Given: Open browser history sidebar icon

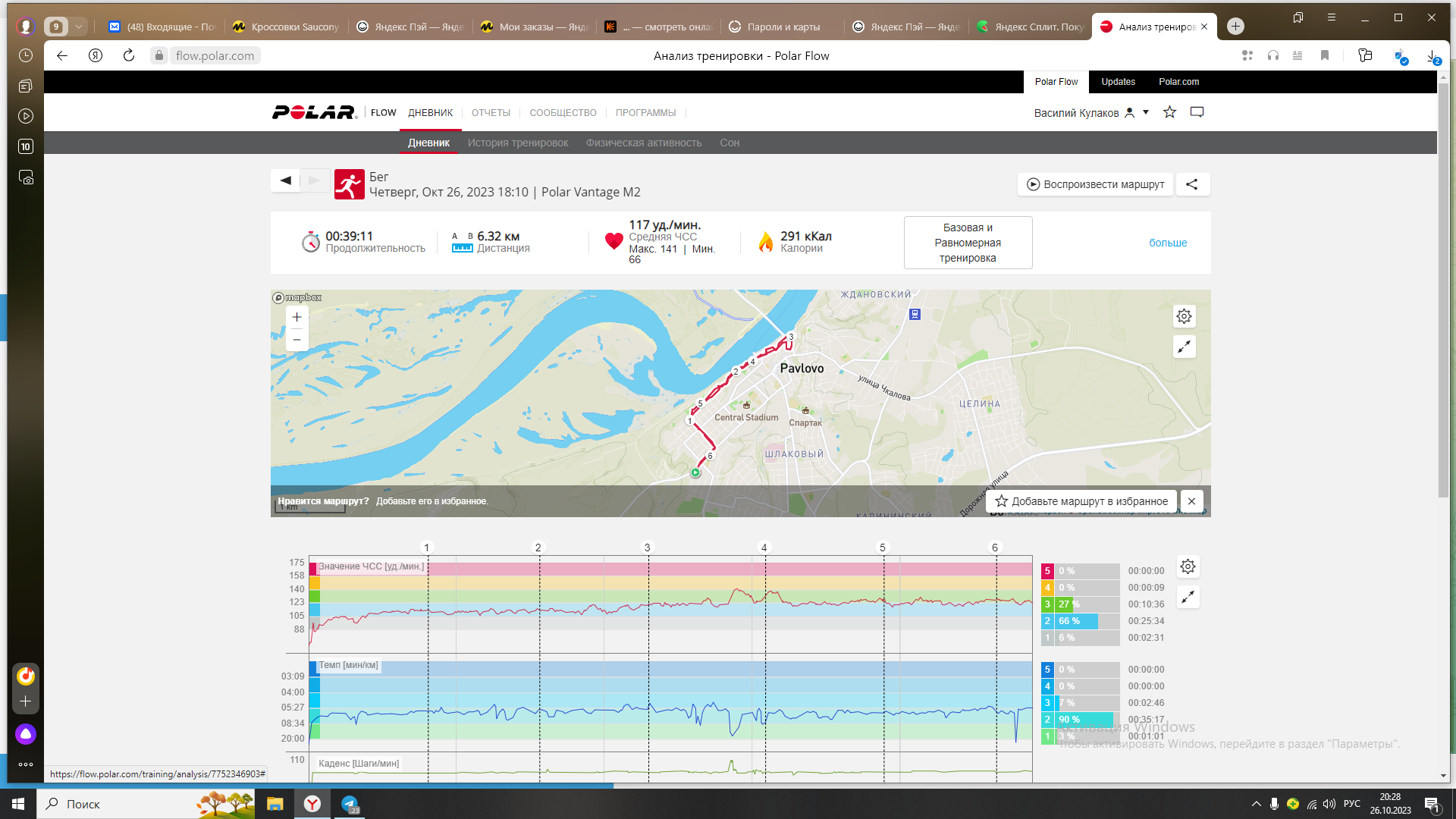Looking at the screenshot, I should [x=26, y=55].
